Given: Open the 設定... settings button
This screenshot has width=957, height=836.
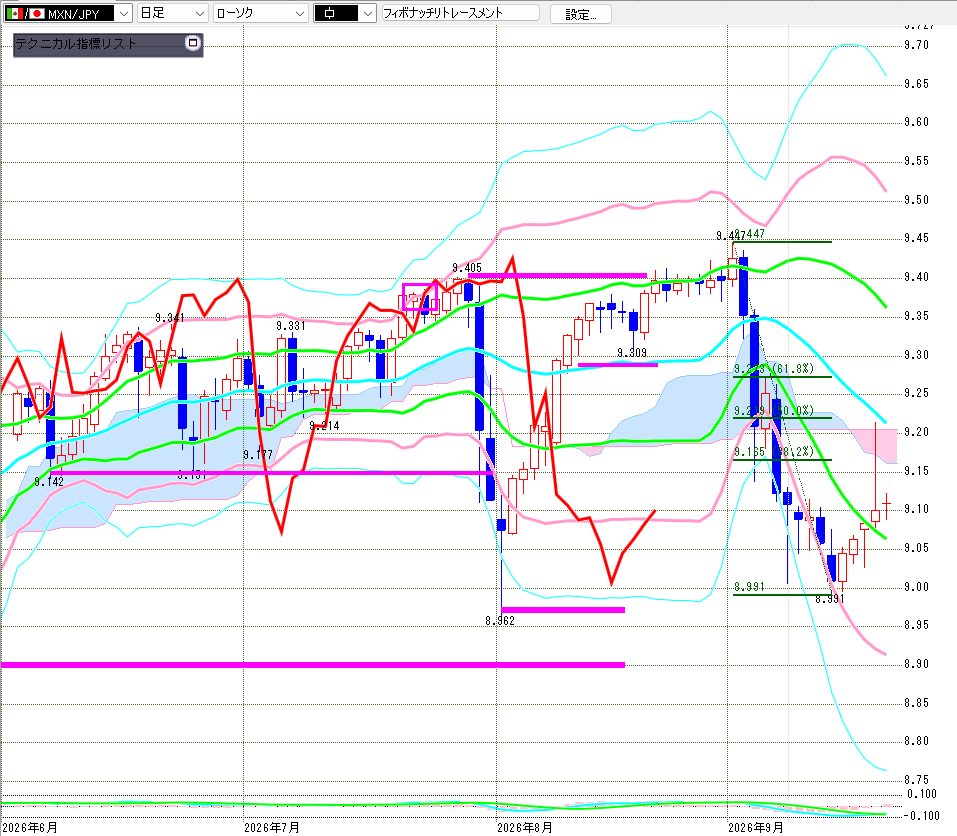Looking at the screenshot, I should click(x=580, y=14).
